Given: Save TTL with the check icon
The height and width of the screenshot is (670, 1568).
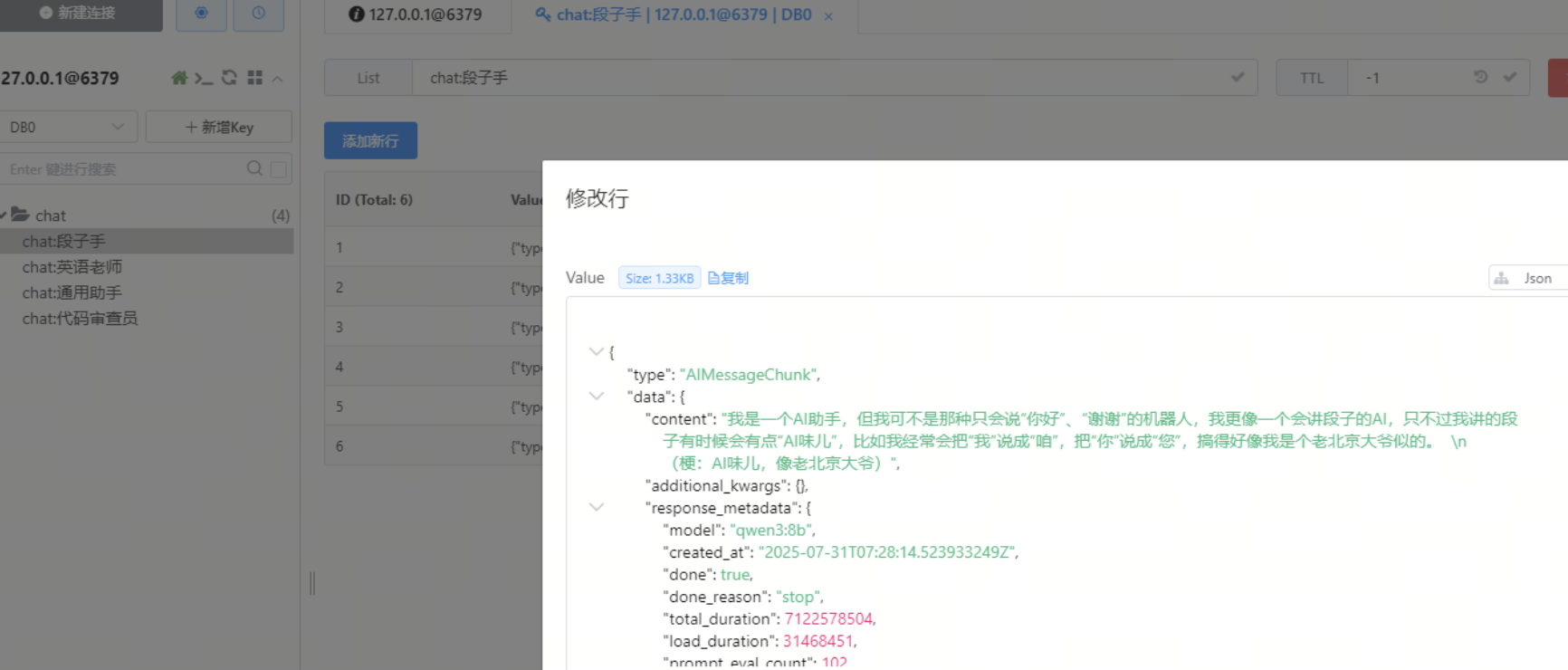Looking at the screenshot, I should (1510, 77).
